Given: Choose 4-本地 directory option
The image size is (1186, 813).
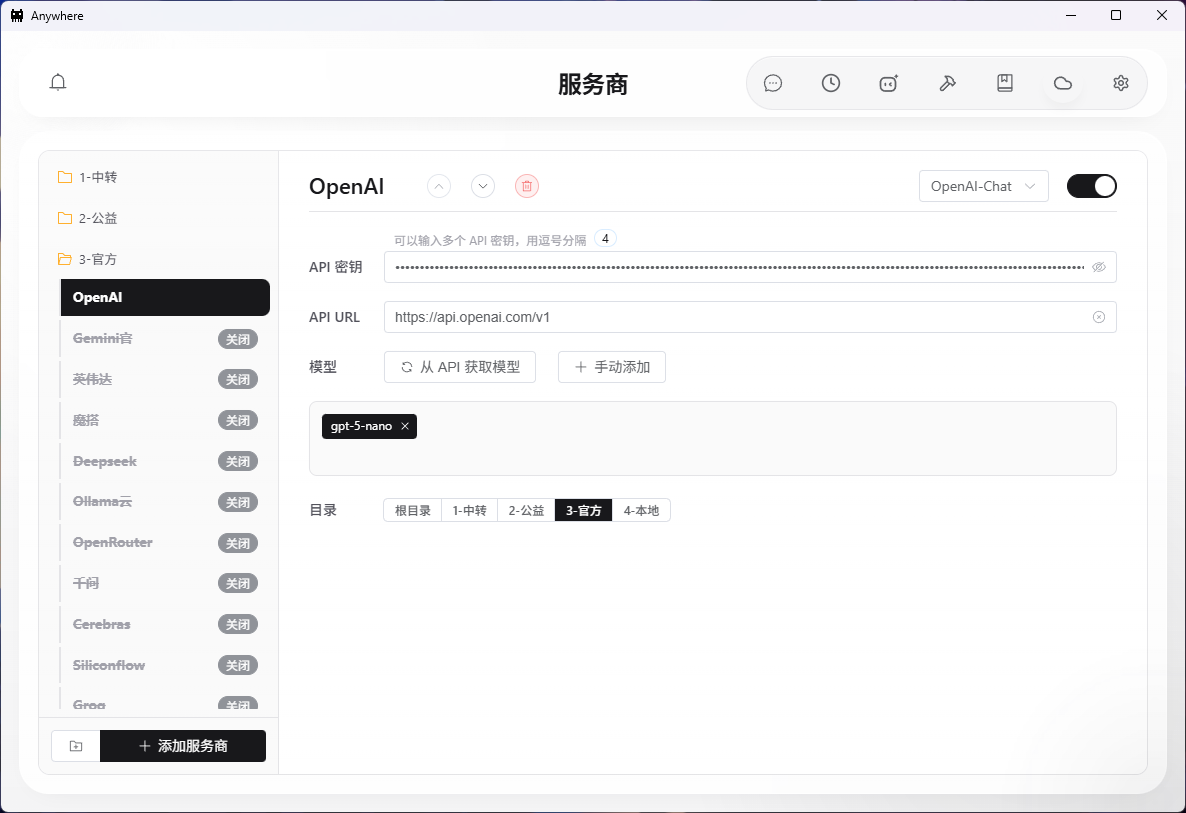Looking at the screenshot, I should tap(641, 510).
